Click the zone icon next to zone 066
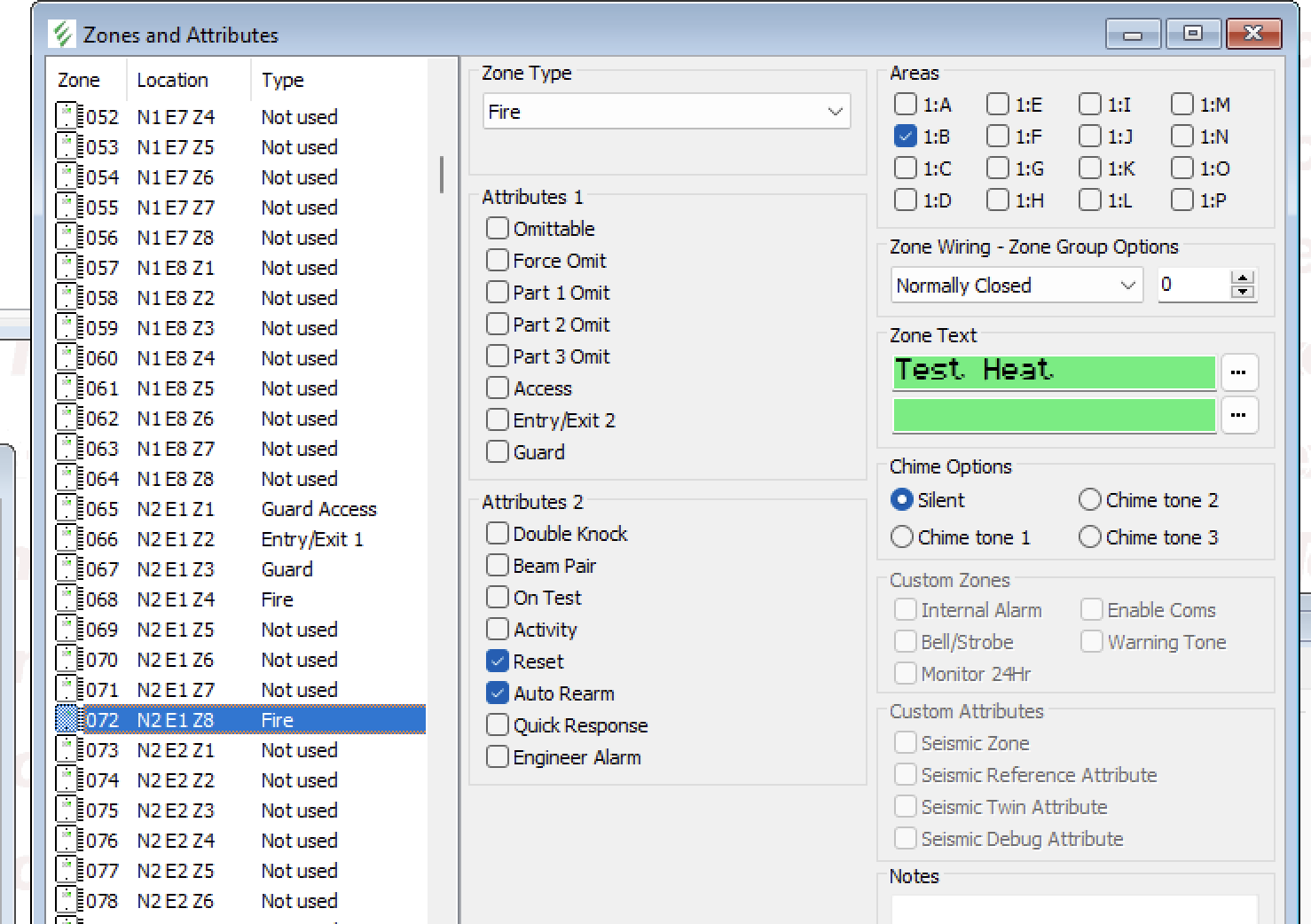The height and width of the screenshot is (924, 1311). [x=67, y=538]
